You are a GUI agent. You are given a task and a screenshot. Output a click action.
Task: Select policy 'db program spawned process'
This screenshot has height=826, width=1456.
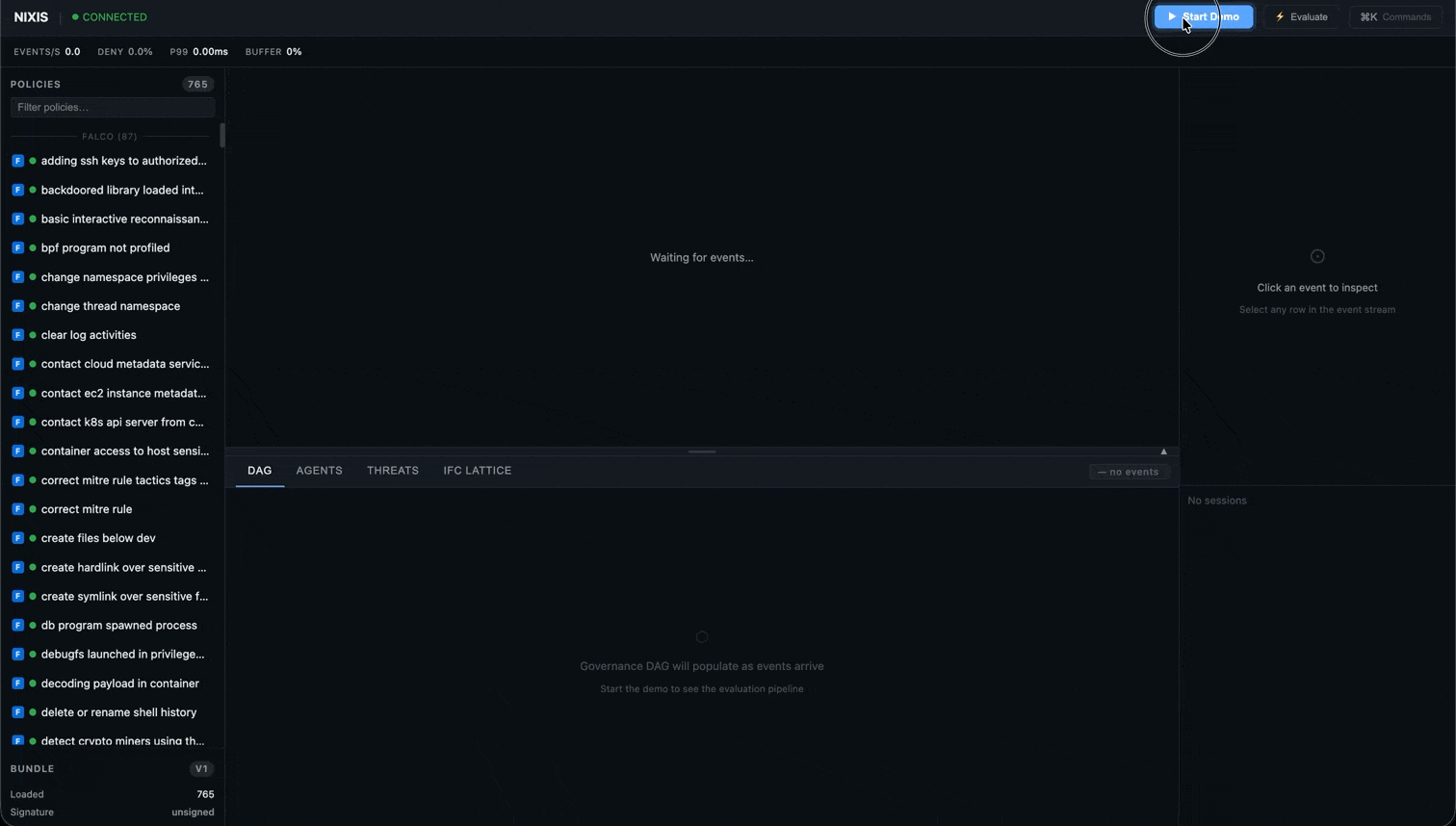(x=113, y=625)
